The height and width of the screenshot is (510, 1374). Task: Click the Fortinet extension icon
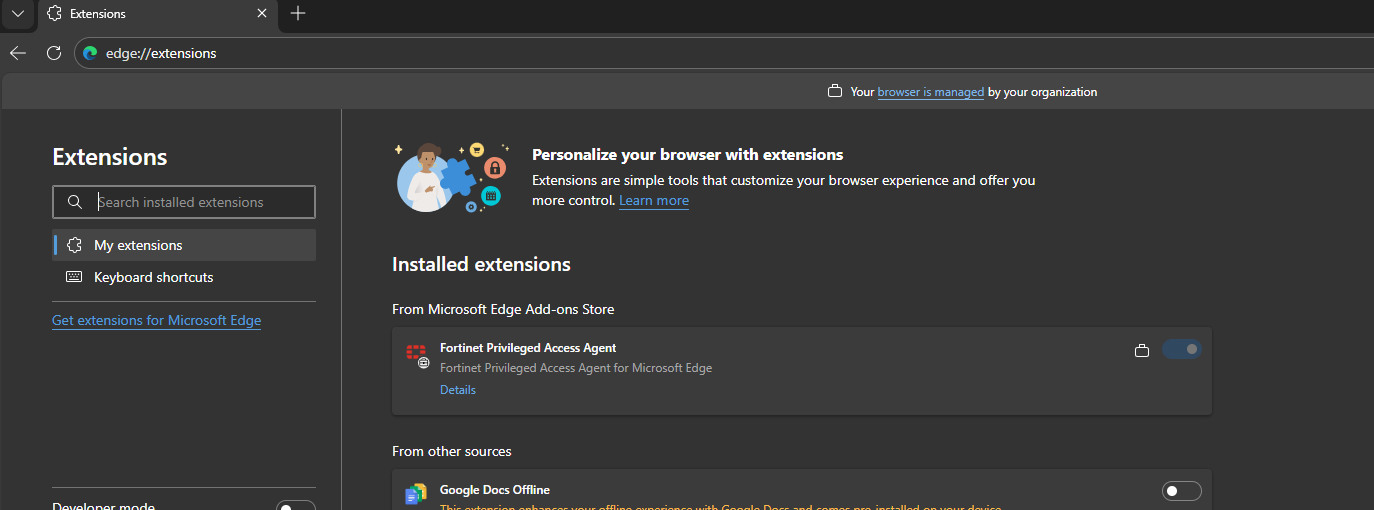[416, 355]
